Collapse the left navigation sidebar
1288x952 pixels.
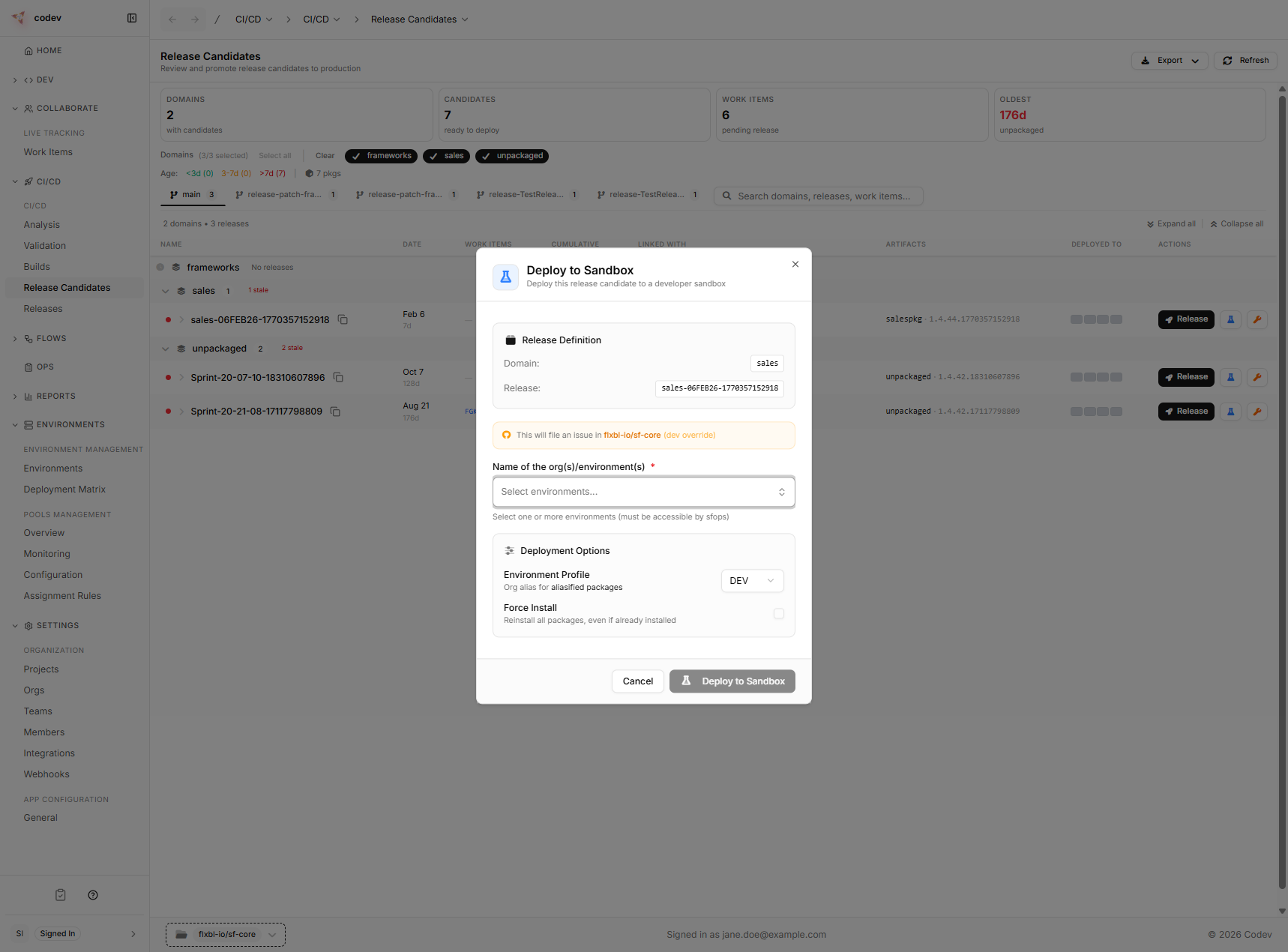(x=132, y=18)
